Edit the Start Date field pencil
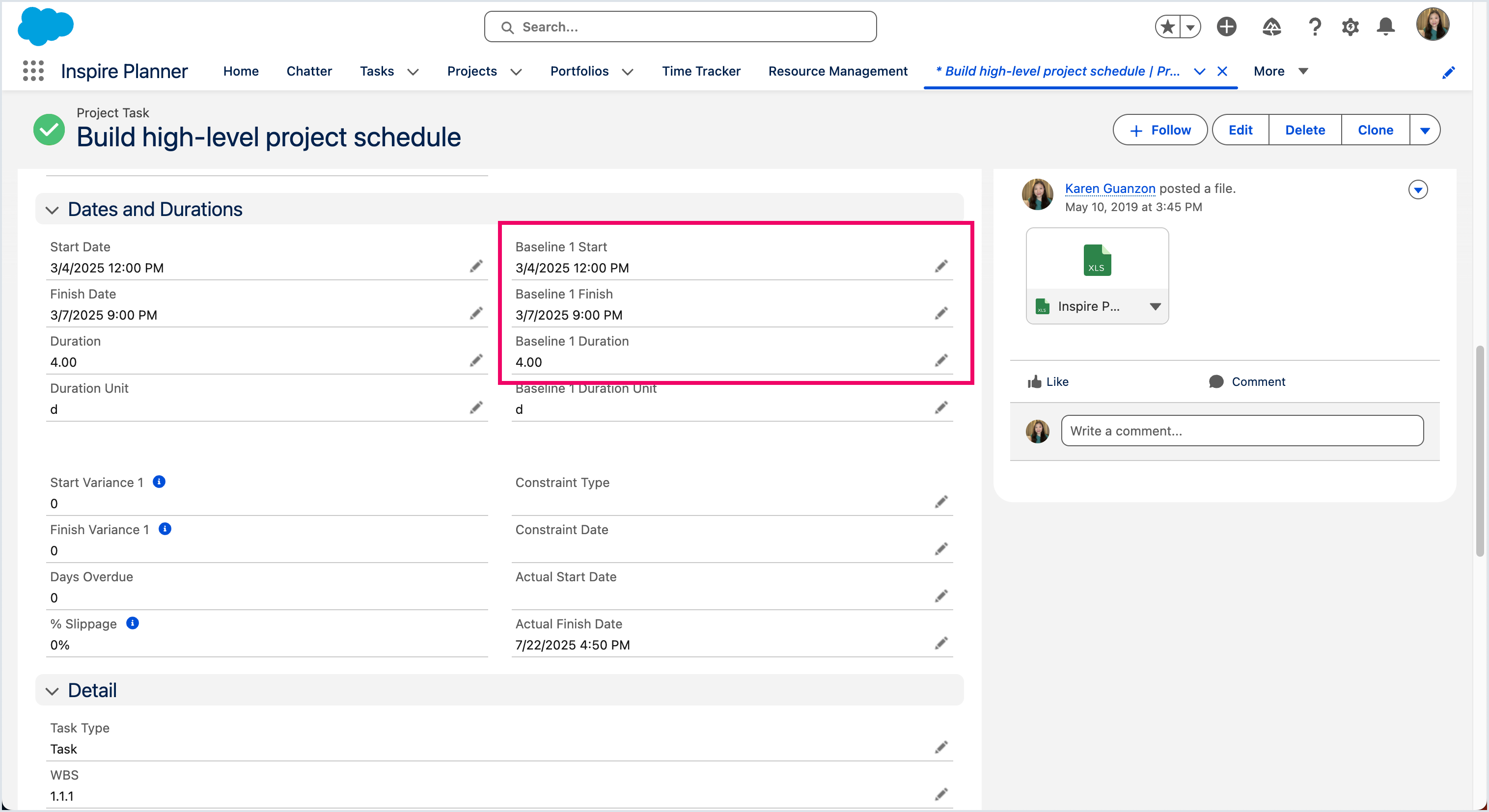 [476, 266]
